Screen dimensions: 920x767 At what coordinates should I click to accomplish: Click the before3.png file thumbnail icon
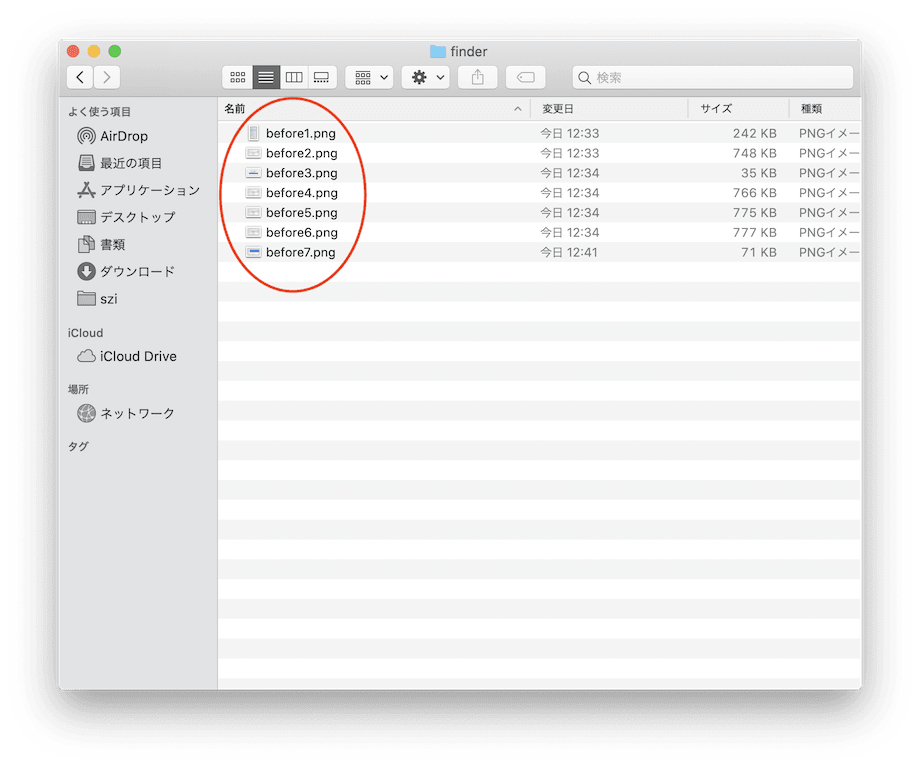[x=253, y=173]
